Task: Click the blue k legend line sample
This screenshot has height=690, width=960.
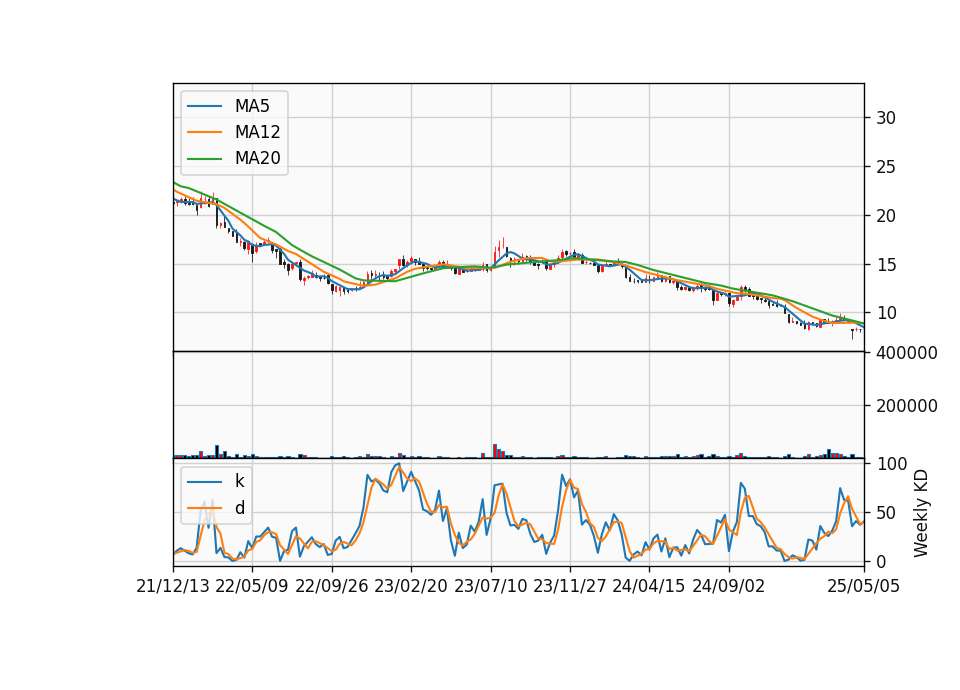Action: [x=204, y=482]
